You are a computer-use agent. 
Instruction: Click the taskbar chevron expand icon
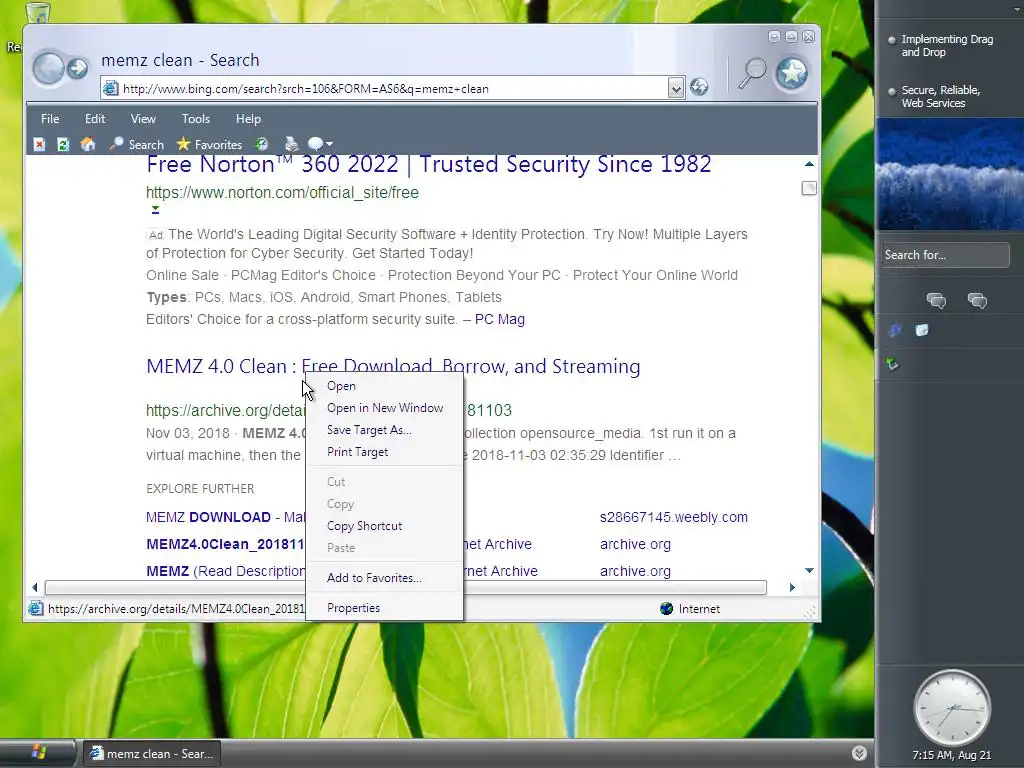pyautogui.click(x=859, y=753)
